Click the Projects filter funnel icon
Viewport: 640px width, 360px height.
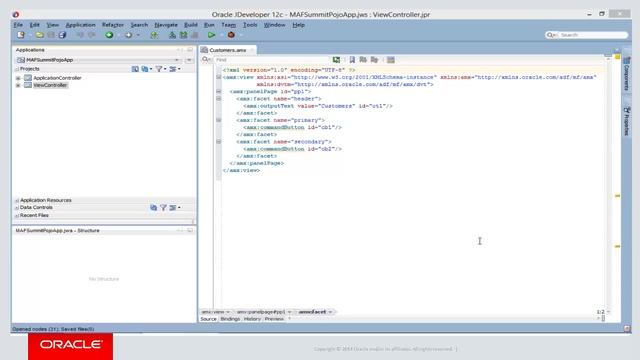pos(159,69)
